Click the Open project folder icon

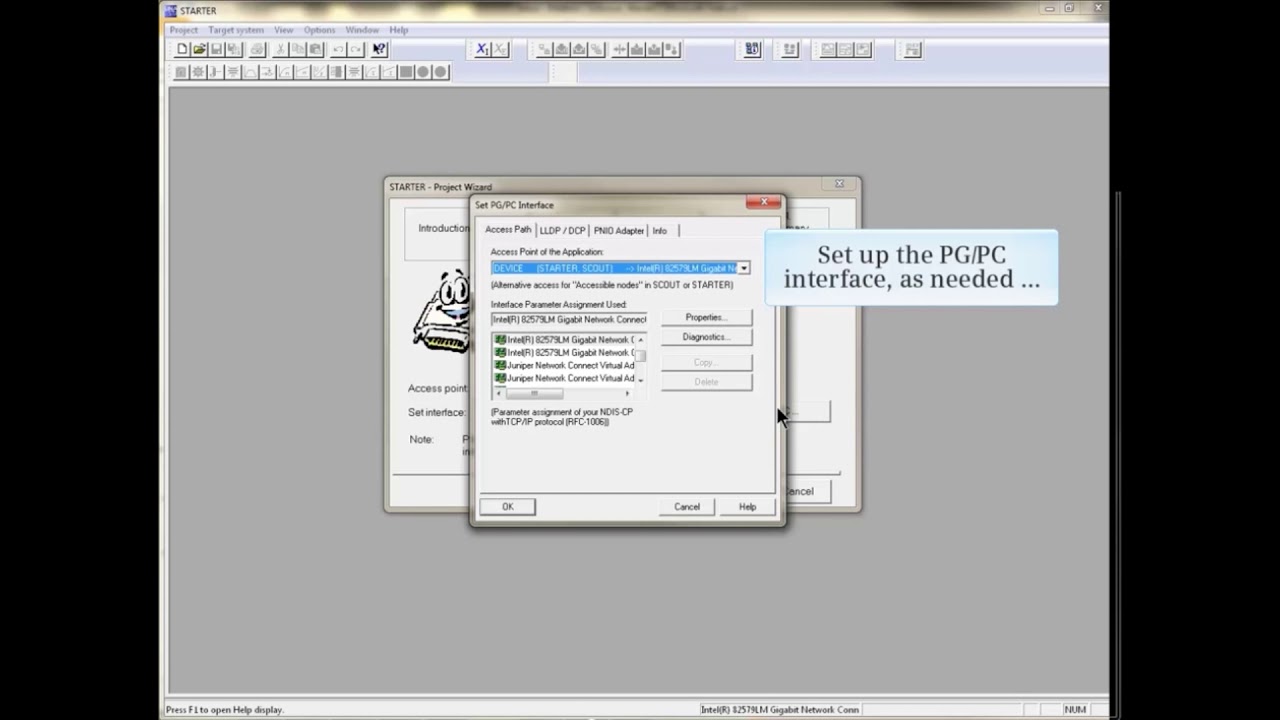[199, 49]
